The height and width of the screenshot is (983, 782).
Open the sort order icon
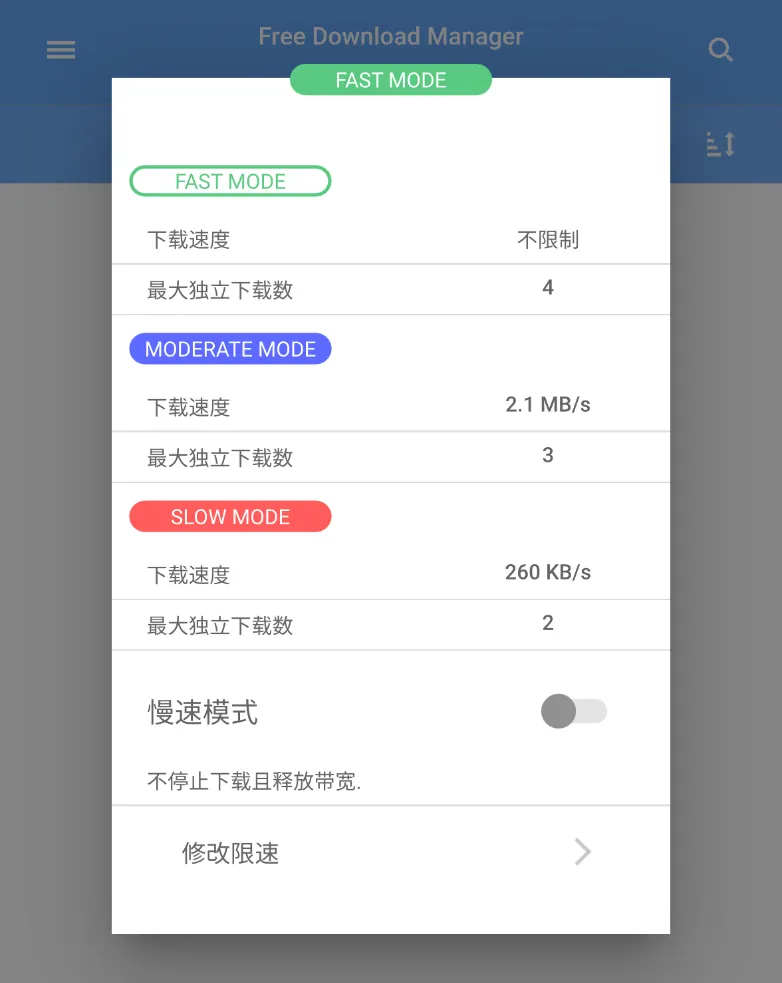coord(721,144)
